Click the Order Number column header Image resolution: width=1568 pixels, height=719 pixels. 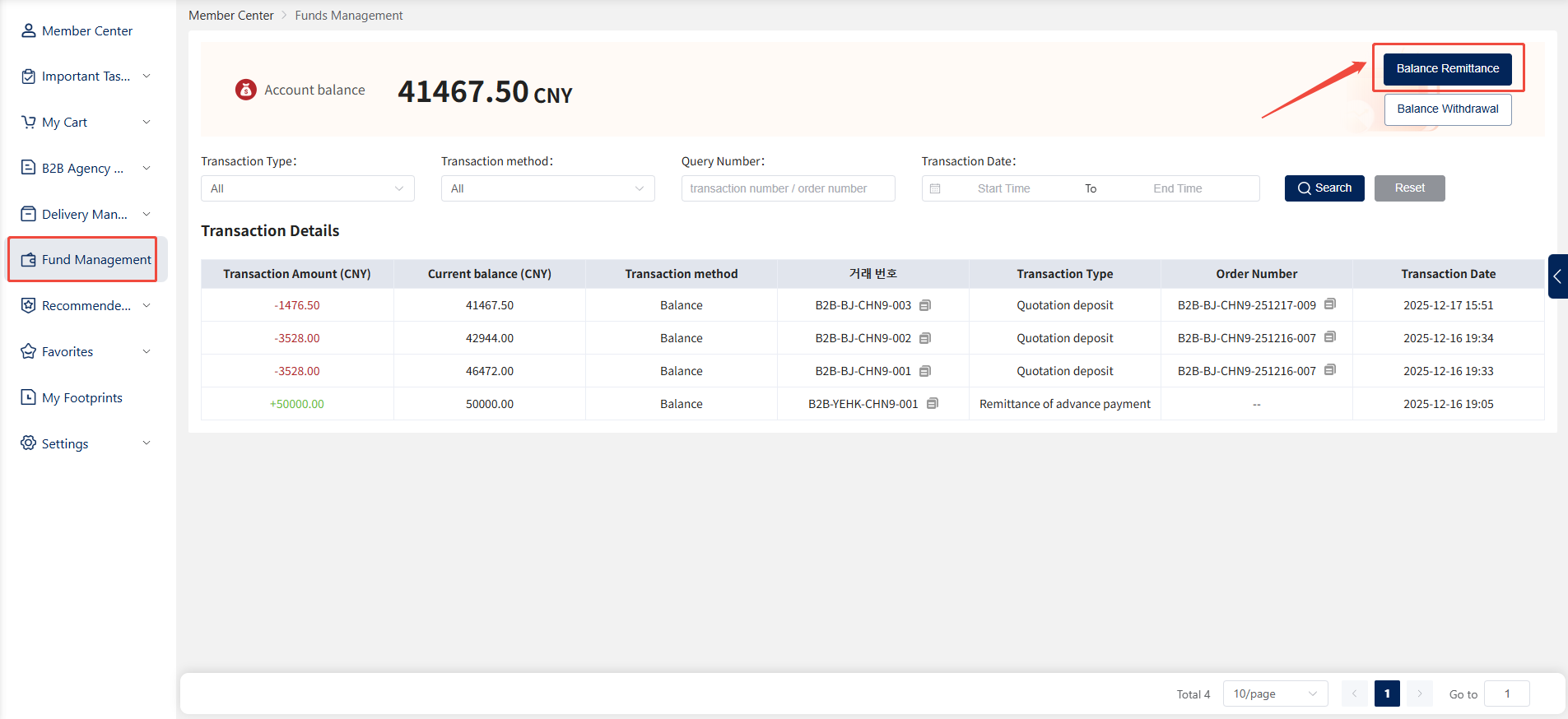[x=1256, y=274]
